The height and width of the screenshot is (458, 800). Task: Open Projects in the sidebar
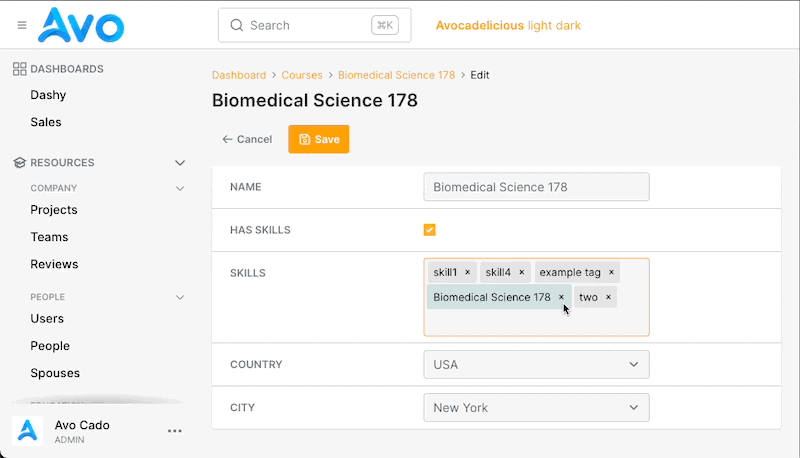click(54, 210)
